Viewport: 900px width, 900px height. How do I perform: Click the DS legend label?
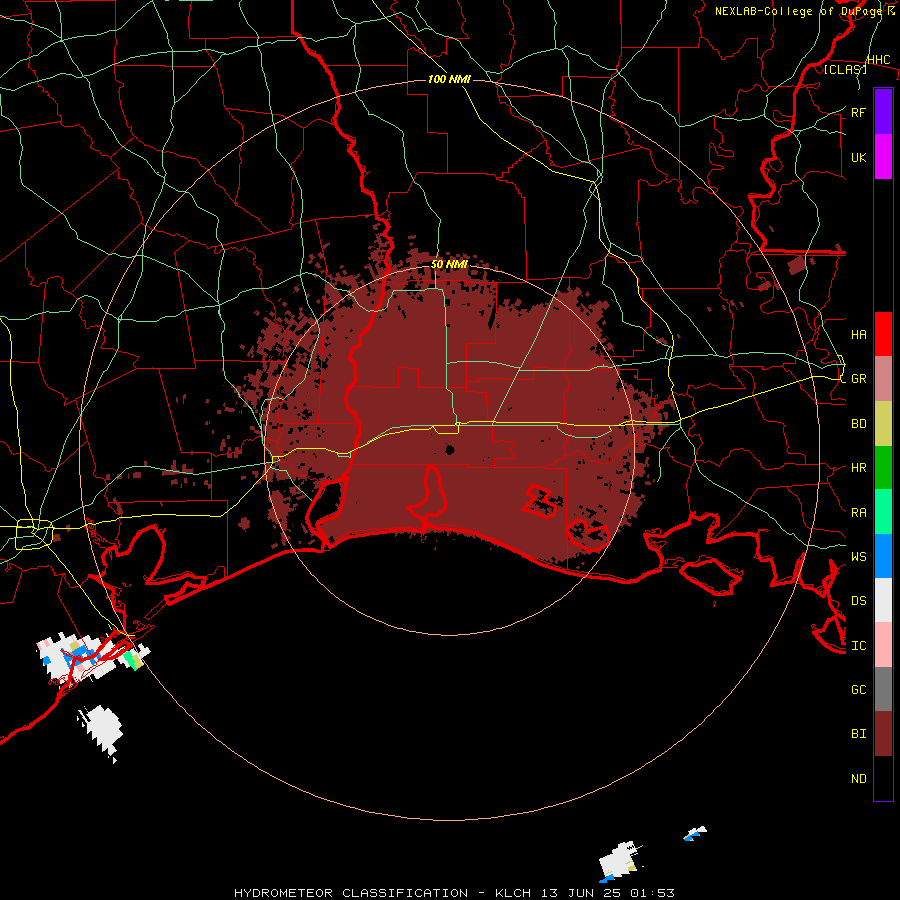pyautogui.click(x=859, y=601)
